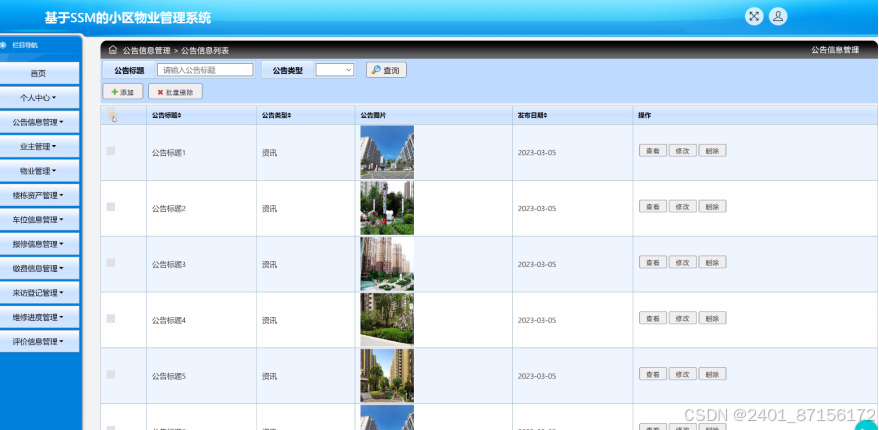Click 修改 button for 公告标题5
This screenshot has height=430, width=879.
pyautogui.click(x=682, y=374)
